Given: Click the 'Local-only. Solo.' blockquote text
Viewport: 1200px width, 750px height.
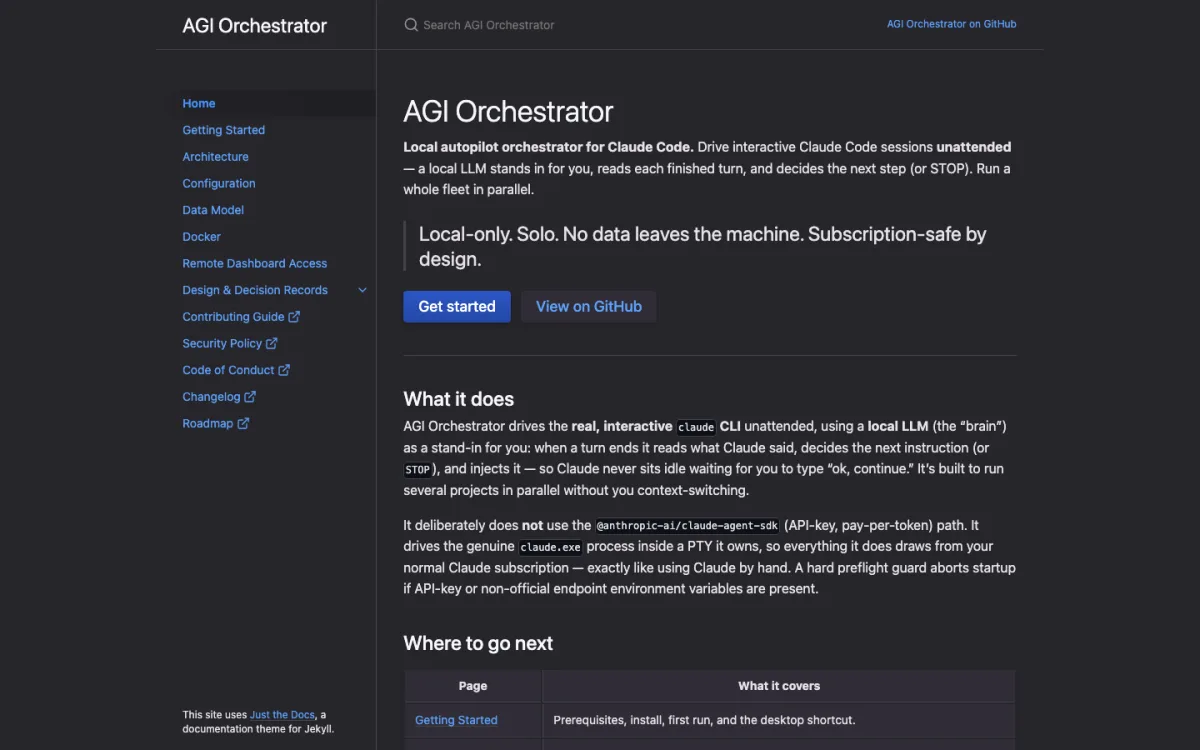Looking at the screenshot, I should pos(703,246).
